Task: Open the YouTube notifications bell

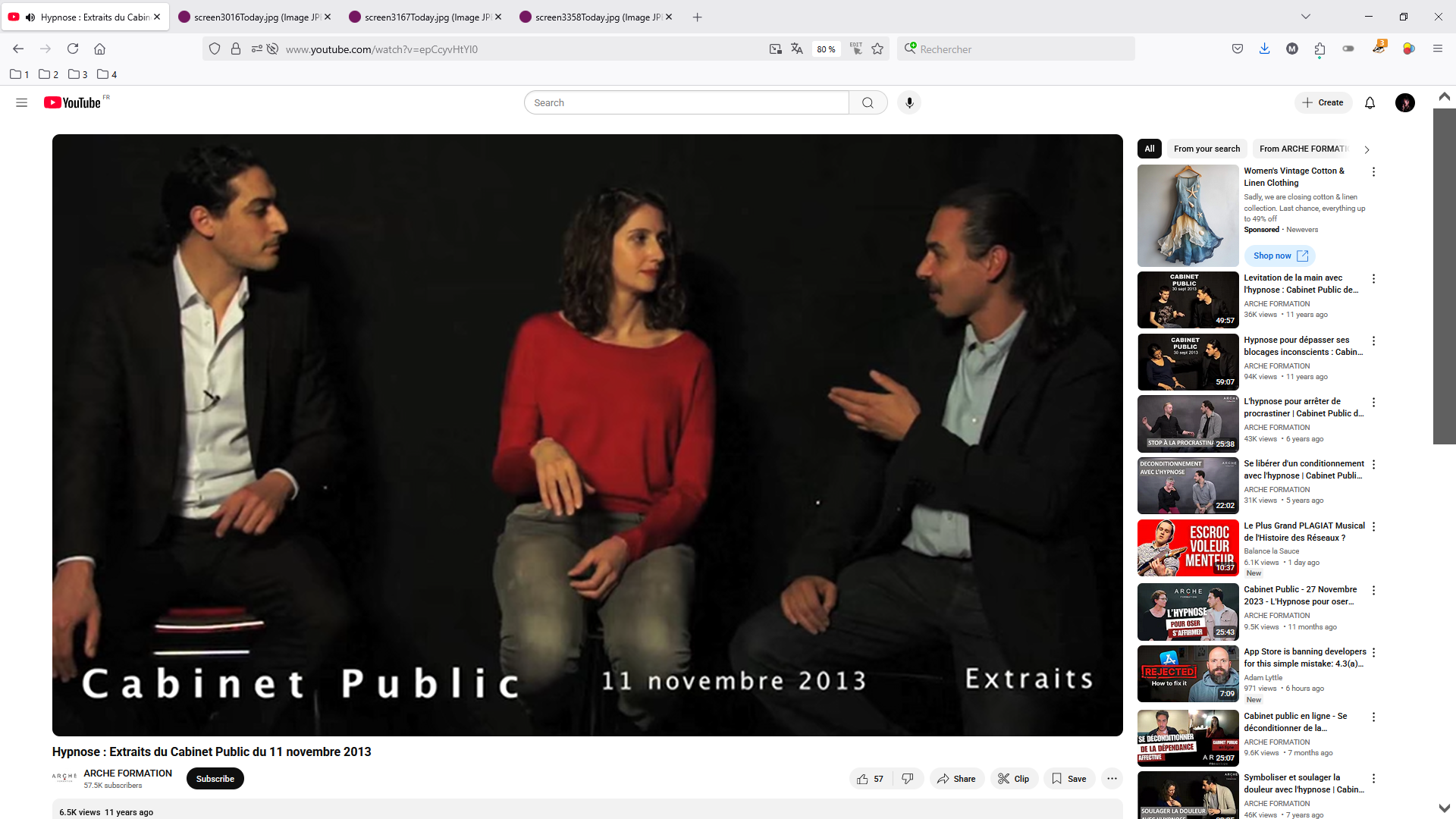Action: (1370, 102)
